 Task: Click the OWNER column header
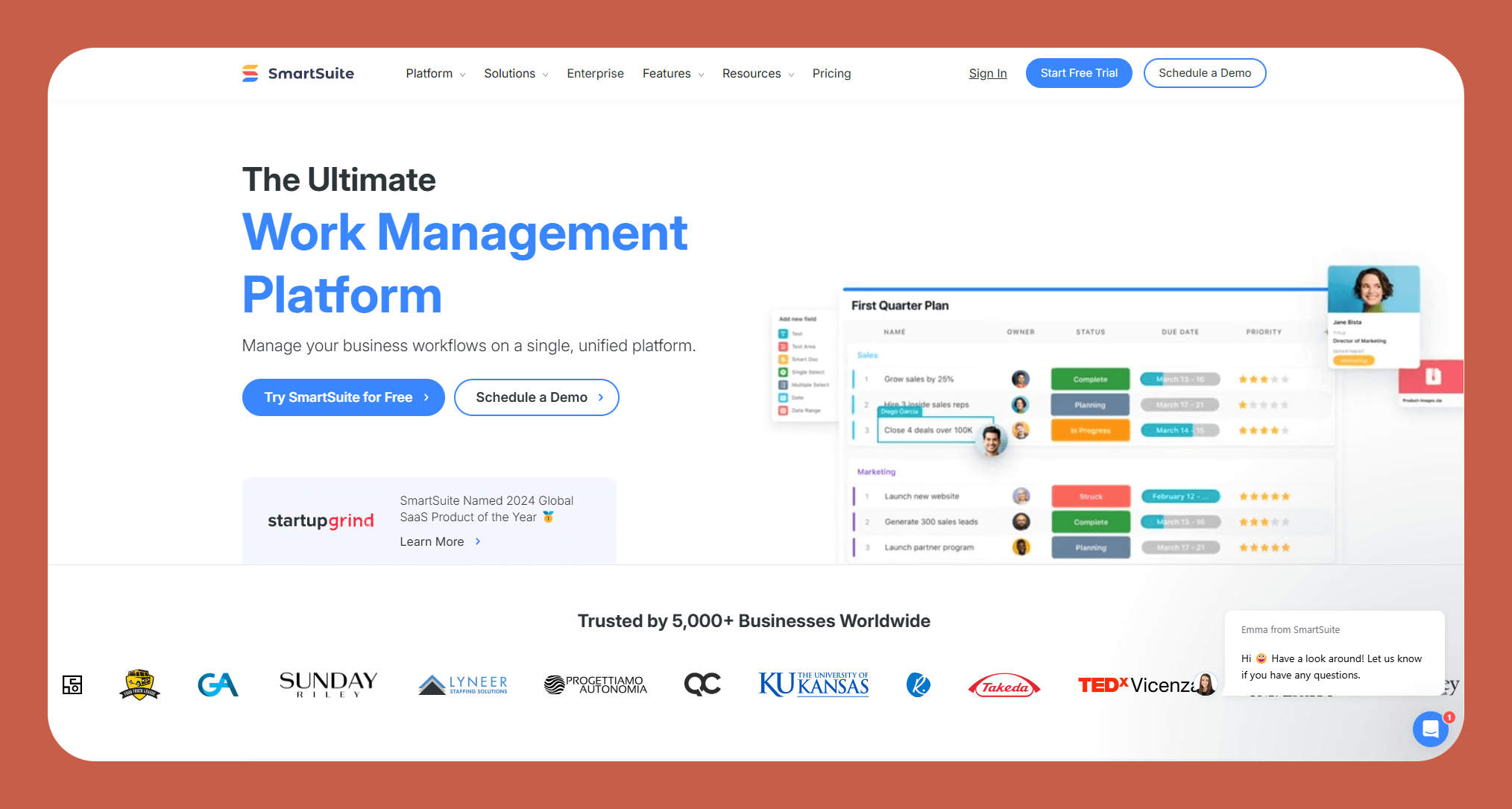(x=1021, y=332)
